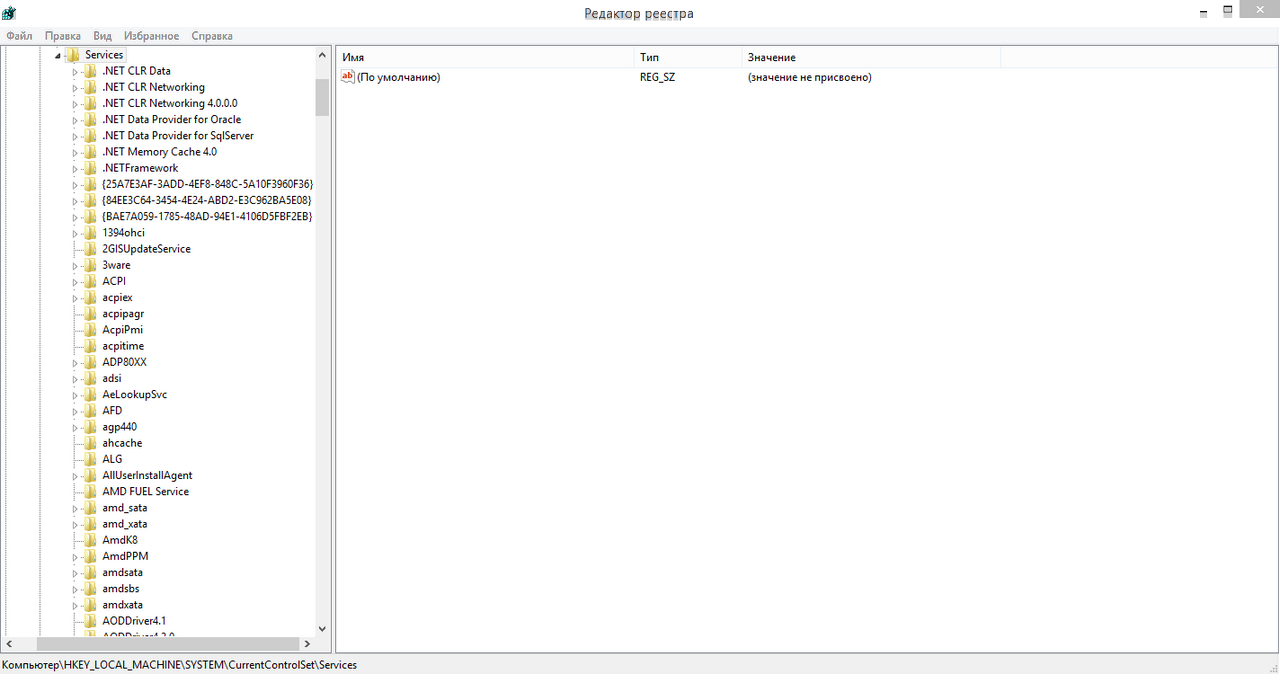Click the folder icon beside .NETFramework
Viewport: 1280px width, 674px height.
(91, 168)
